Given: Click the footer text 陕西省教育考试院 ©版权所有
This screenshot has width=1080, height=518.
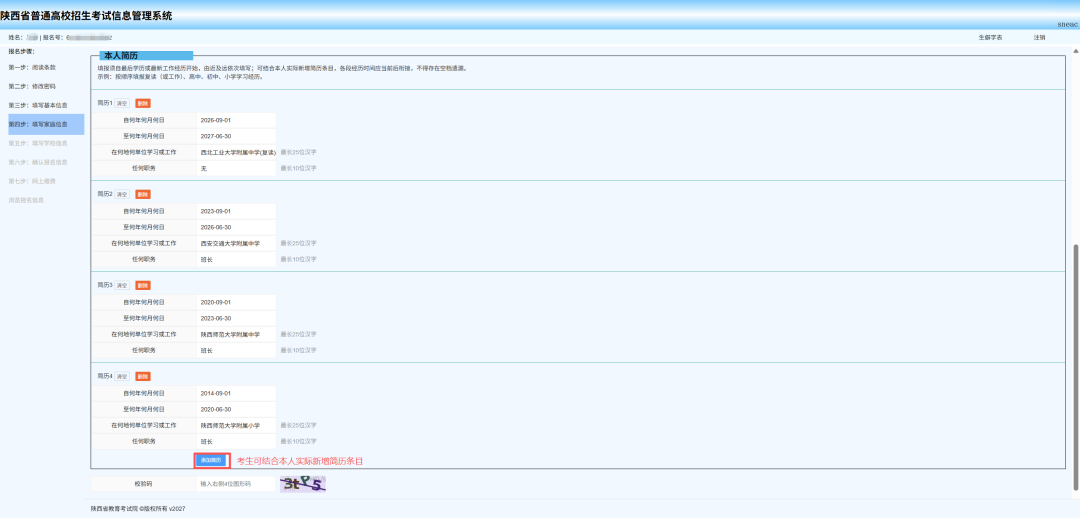Looking at the screenshot, I should pos(131,508).
